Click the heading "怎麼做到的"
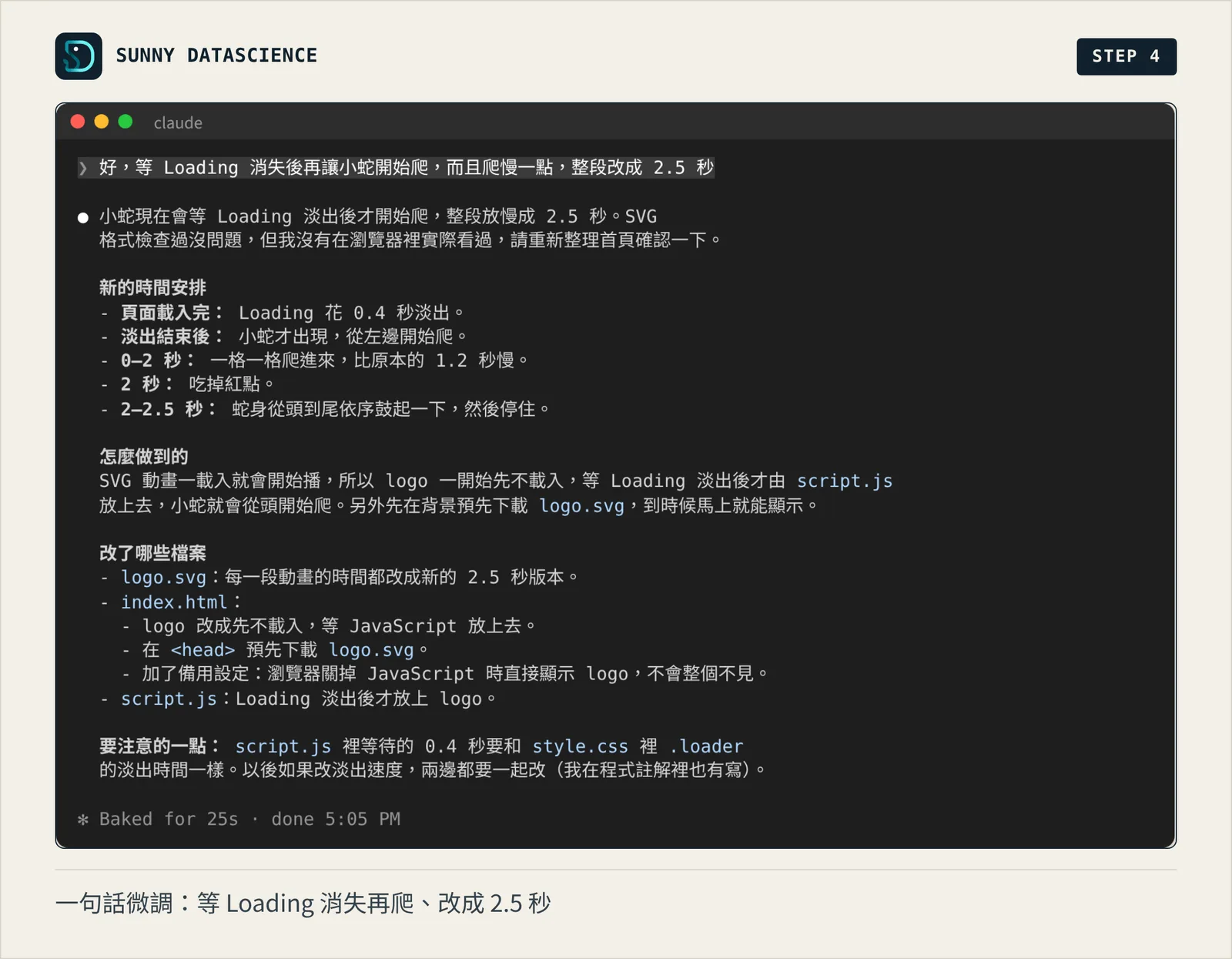Viewport: 1232px width, 959px height. (x=144, y=457)
